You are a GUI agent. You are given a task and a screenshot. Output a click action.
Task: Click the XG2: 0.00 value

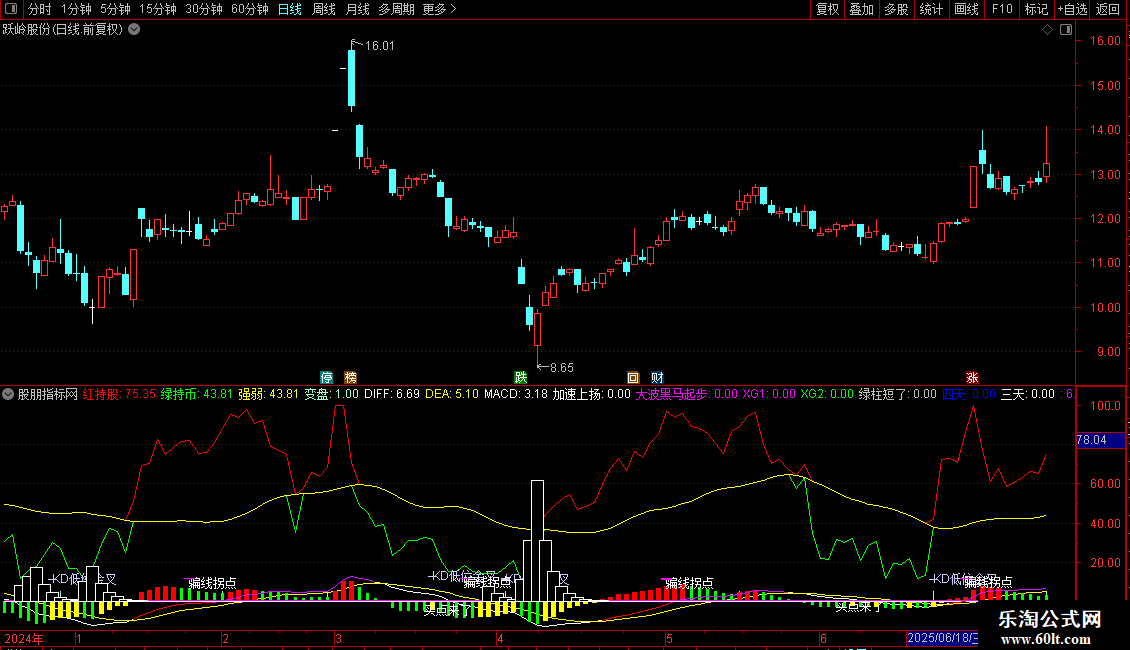827,394
